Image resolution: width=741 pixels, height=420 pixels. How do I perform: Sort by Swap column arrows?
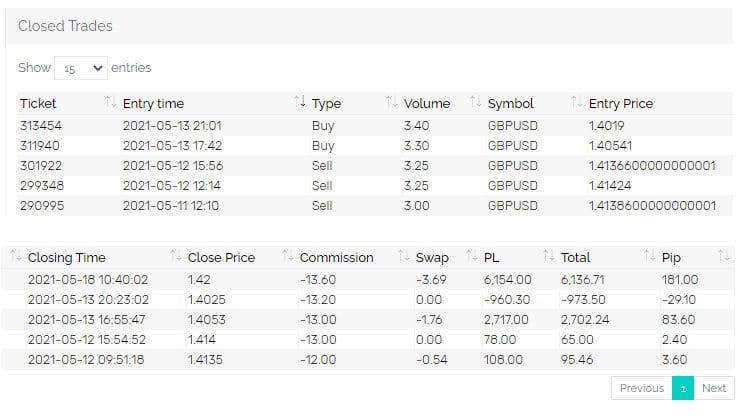tap(470, 257)
